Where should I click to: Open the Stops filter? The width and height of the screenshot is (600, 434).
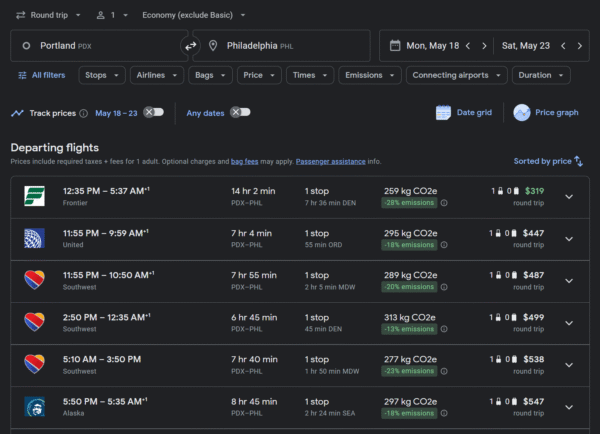point(103,75)
